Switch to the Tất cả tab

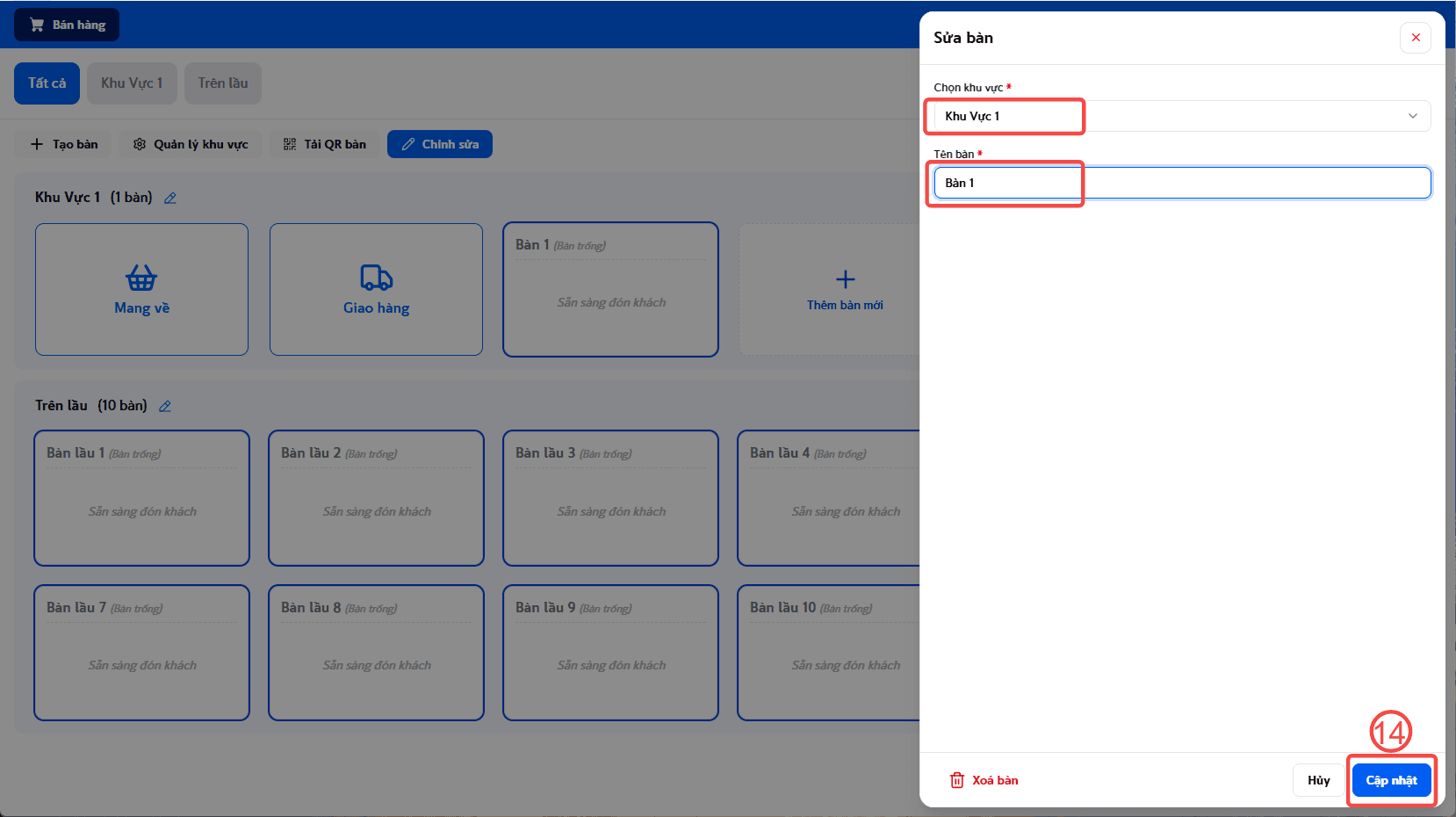(47, 83)
